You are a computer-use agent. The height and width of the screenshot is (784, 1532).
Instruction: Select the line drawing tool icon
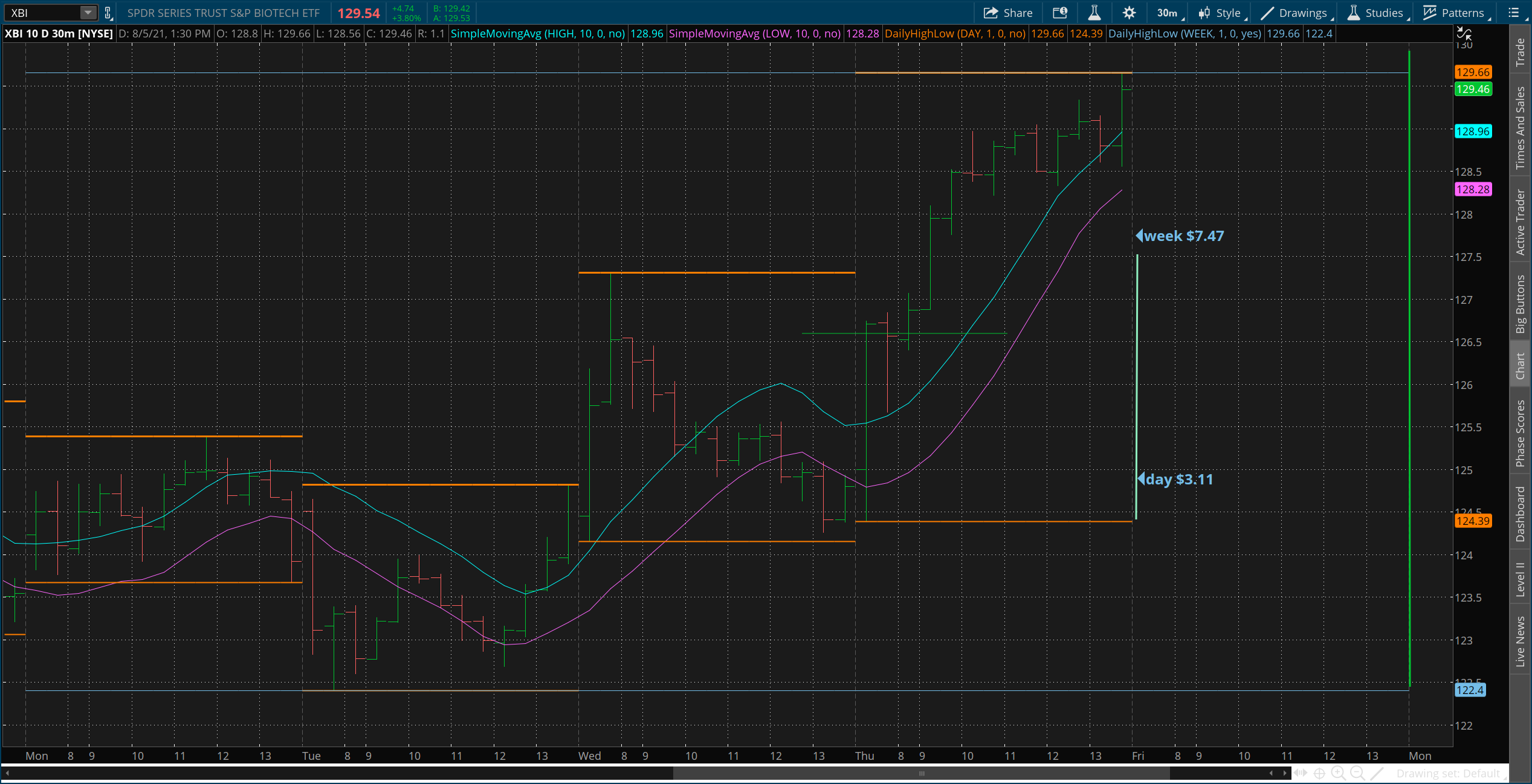click(1377, 773)
